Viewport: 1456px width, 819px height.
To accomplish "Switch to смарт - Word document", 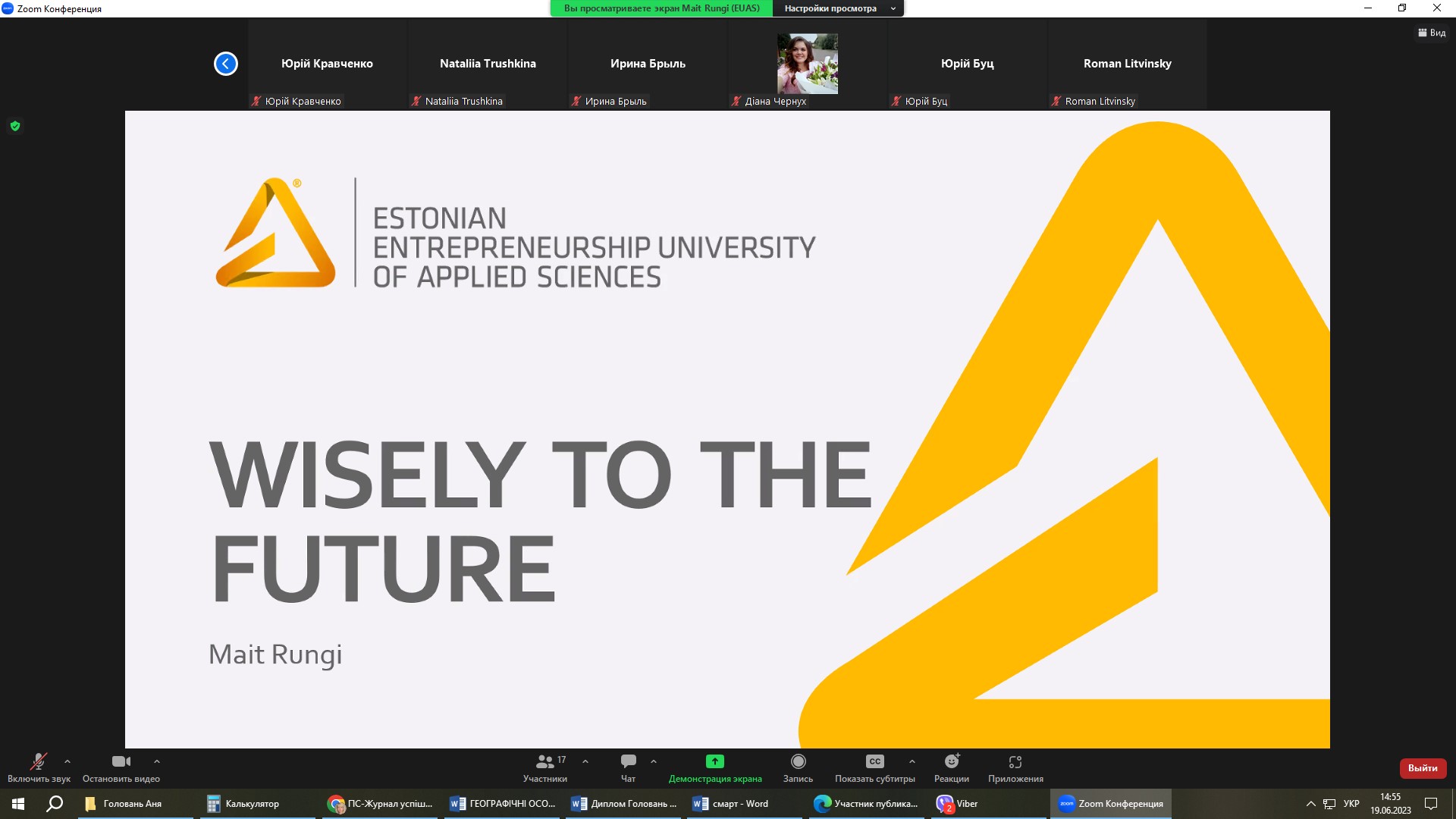I will coord(745,804).
